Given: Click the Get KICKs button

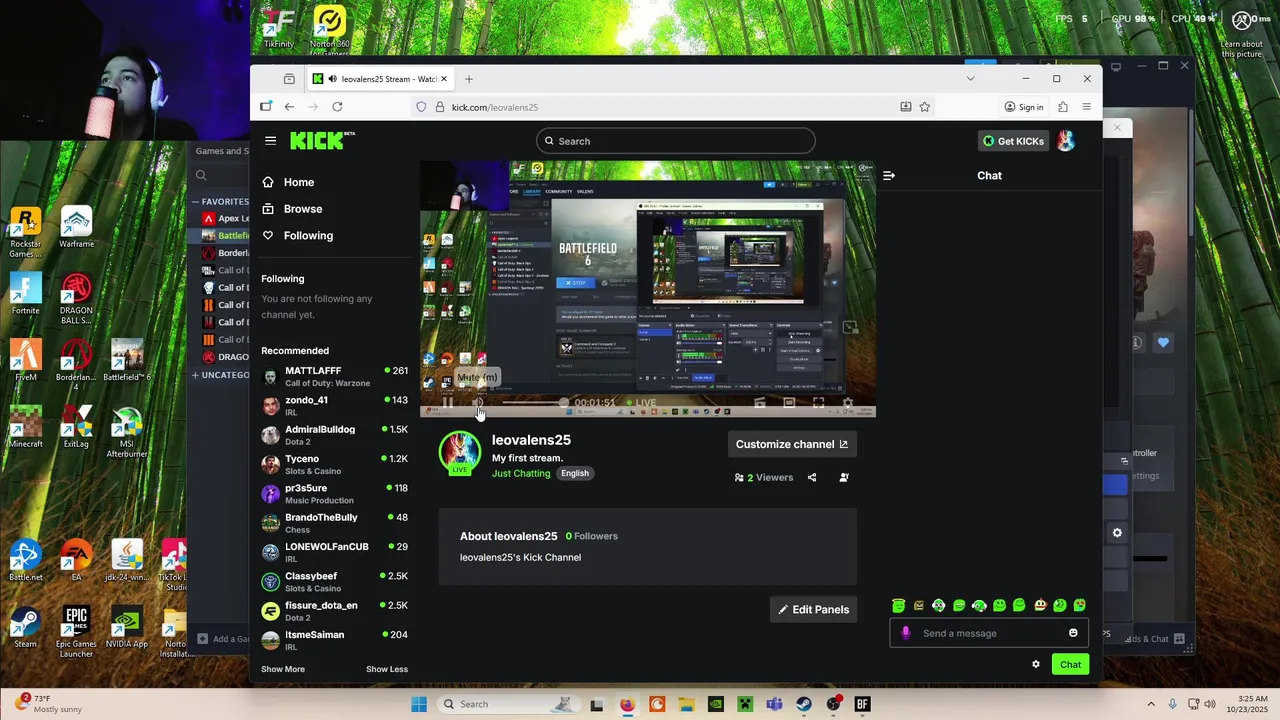Looking at the screenshot, I should click(1013, 141).
